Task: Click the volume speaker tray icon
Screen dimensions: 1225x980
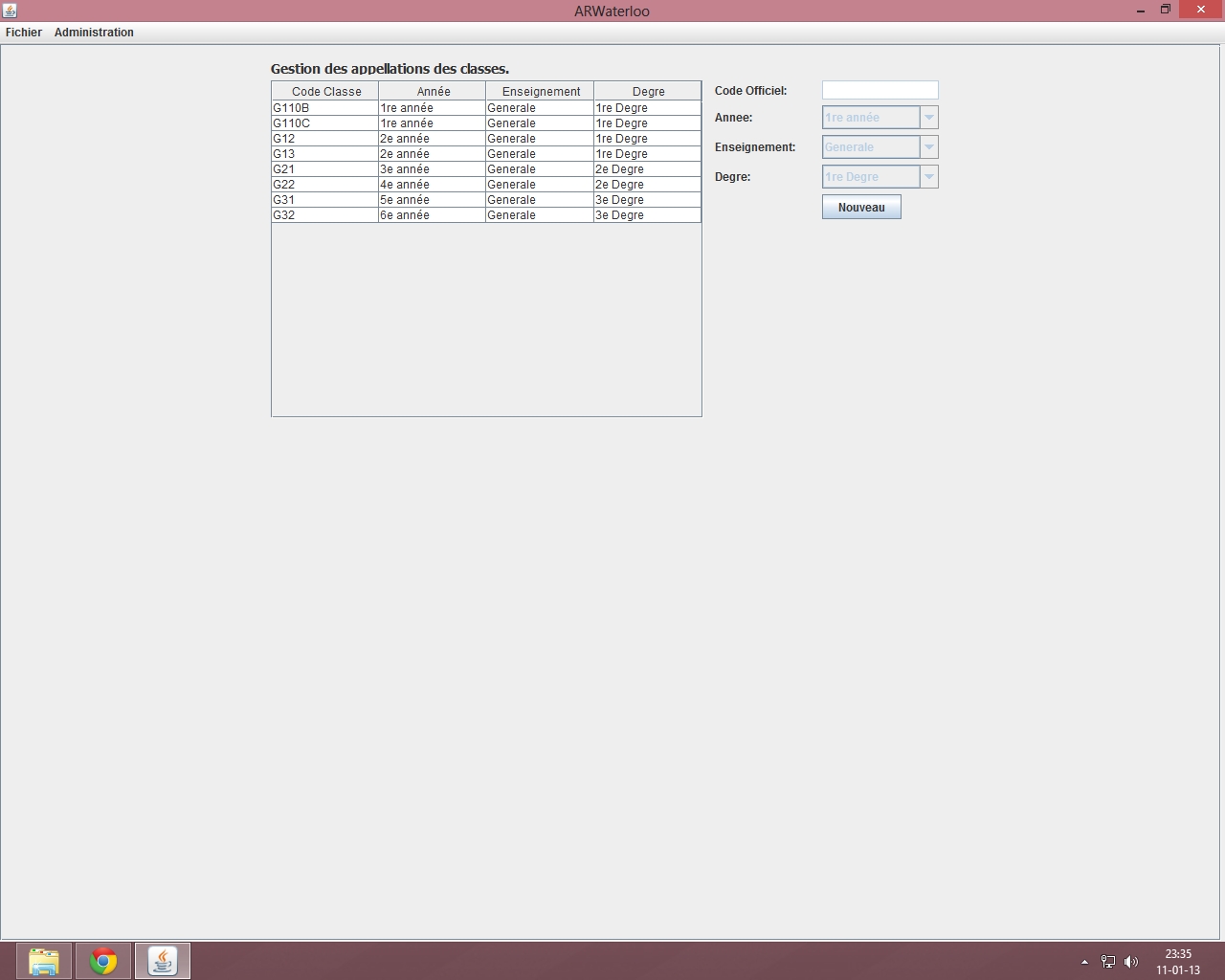Action: (1131, 962)
